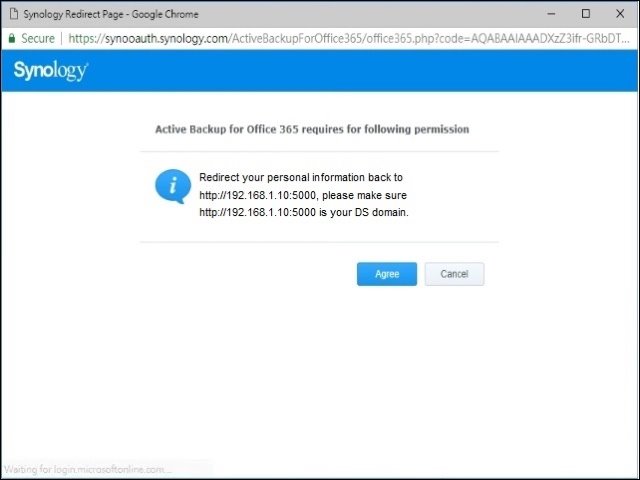Image resolution: width=640 pixels, height=480 pixels.
Task: Click the green padlock security icon
Action: pos(12,38)
